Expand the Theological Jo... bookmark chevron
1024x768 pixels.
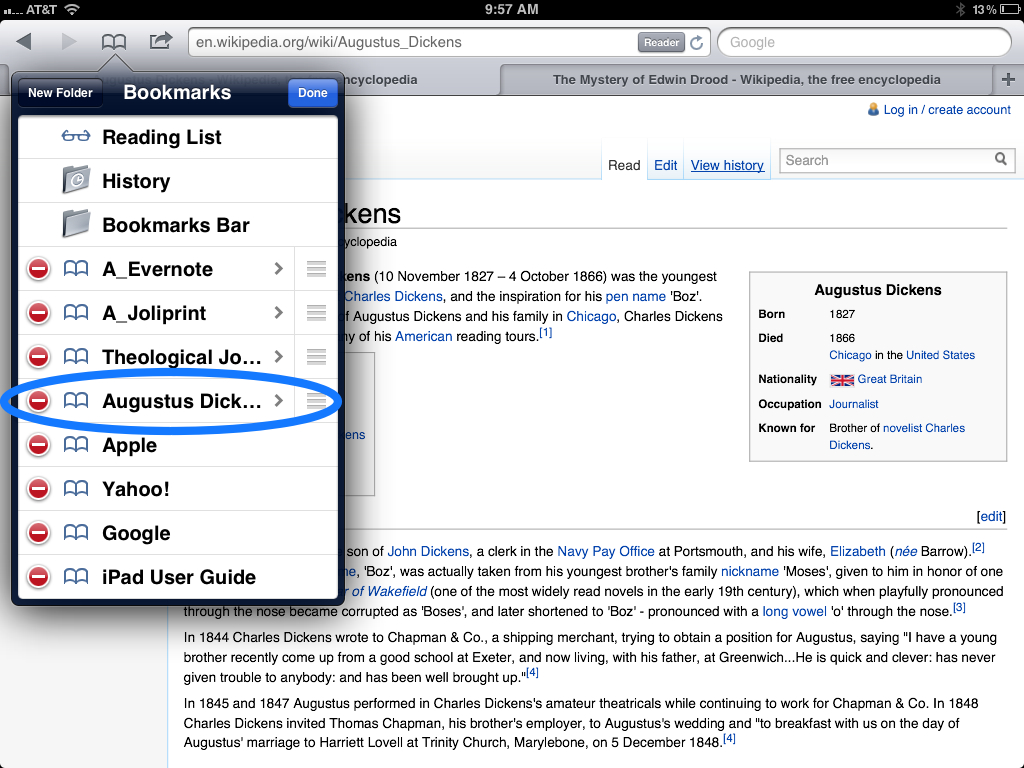pyautogui.click(x=278, y=357)
